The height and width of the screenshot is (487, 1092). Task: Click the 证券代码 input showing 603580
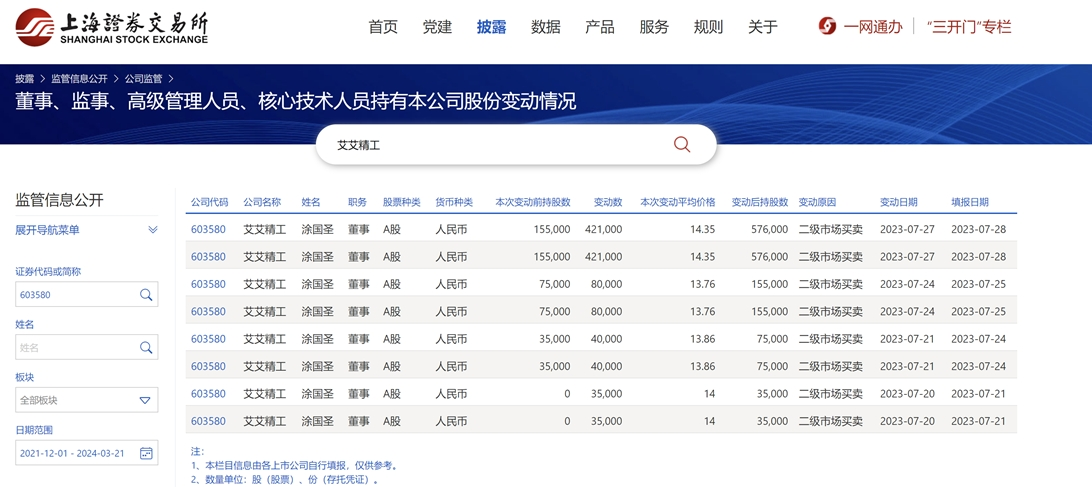(86, 295)
